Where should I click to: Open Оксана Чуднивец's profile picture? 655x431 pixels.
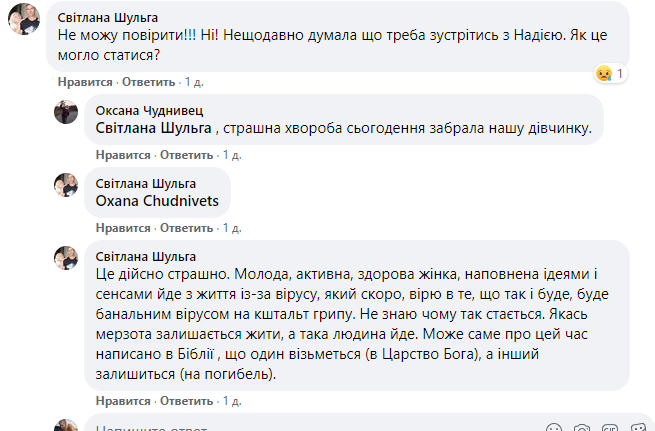tap(66, 112)
